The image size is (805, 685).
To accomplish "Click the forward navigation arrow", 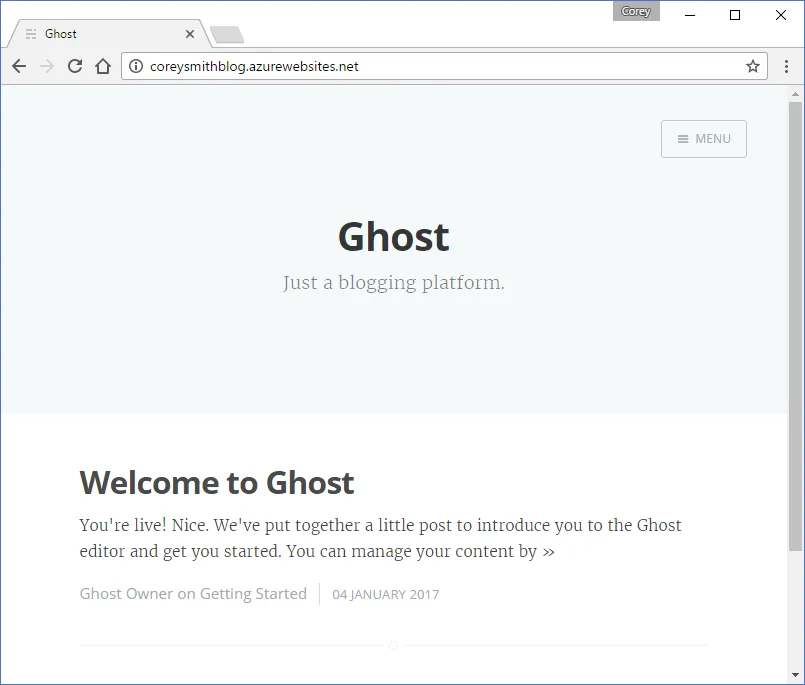I will 47,66.
